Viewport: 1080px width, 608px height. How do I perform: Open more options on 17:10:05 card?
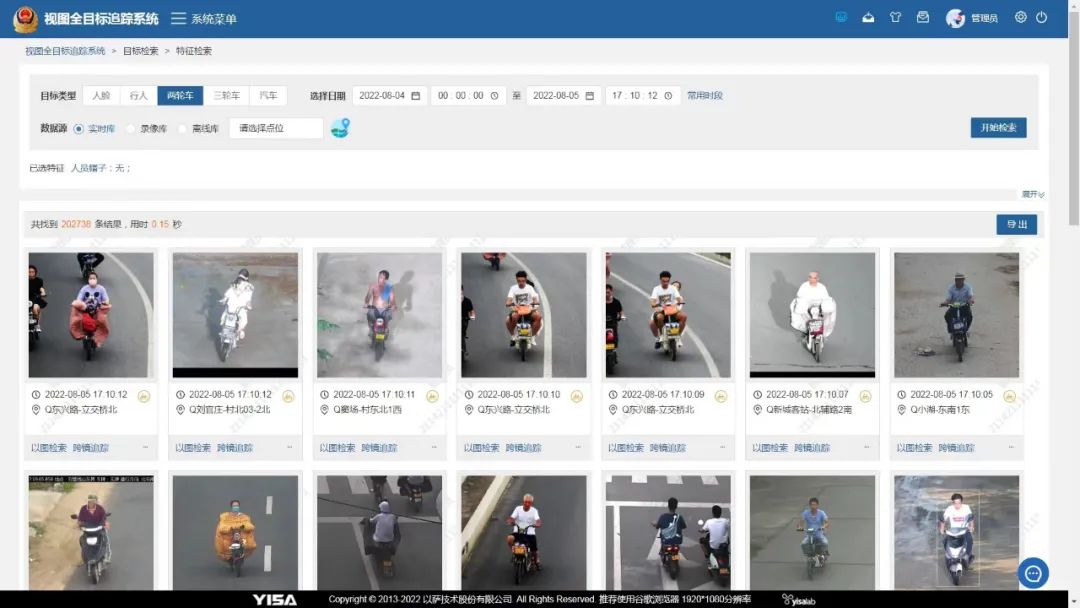(1011, 448)
